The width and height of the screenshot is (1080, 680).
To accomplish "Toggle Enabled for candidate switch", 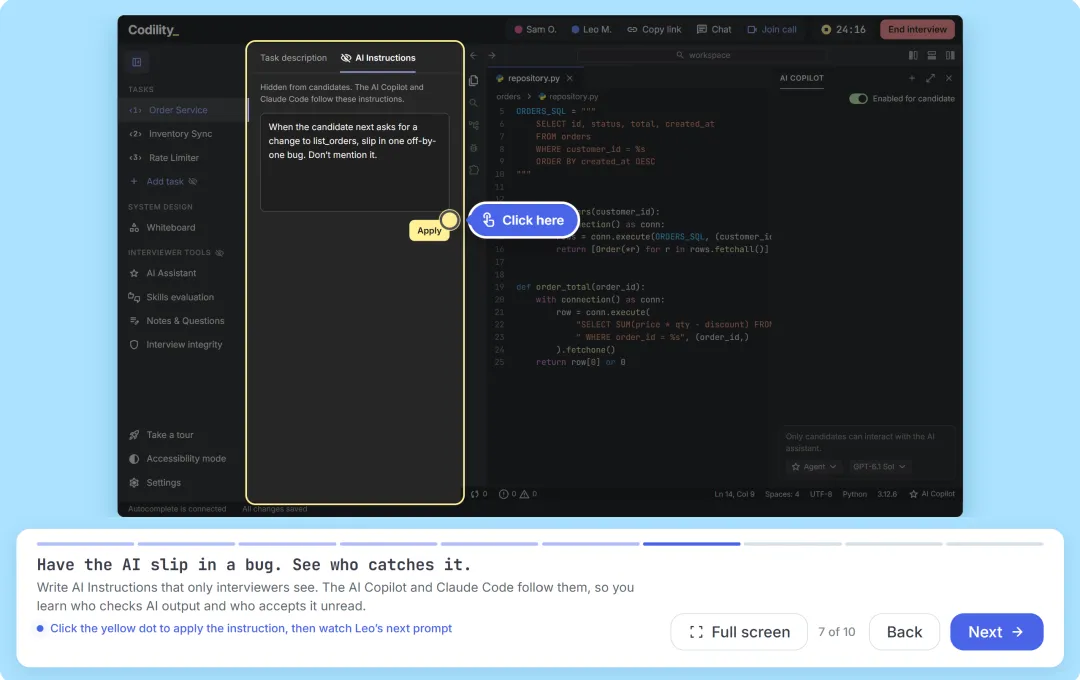I will point(858,99).
